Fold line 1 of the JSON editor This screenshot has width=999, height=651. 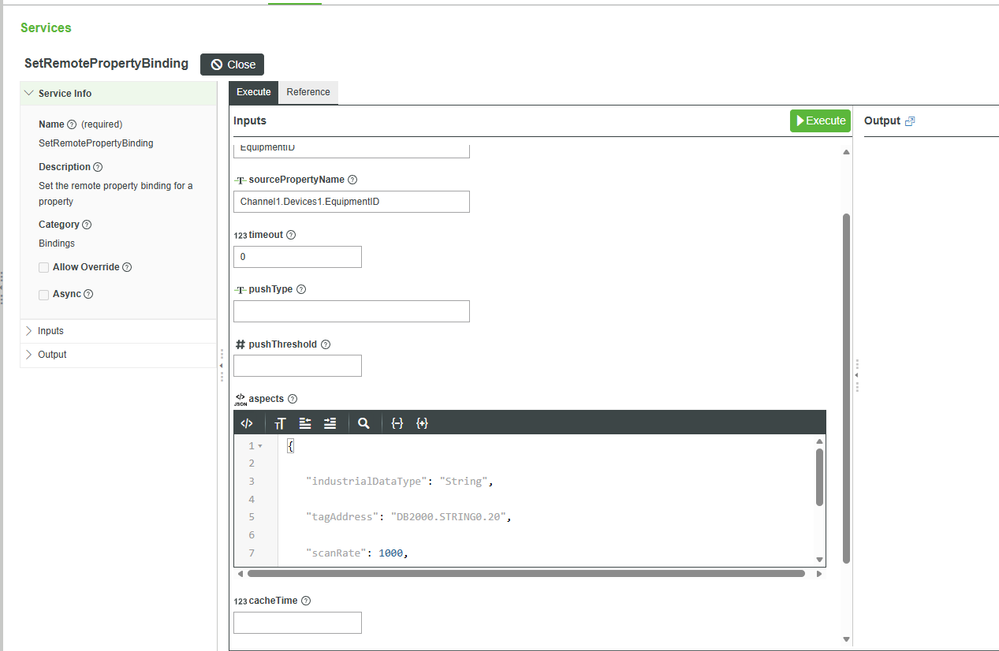[x=260, y=446]
